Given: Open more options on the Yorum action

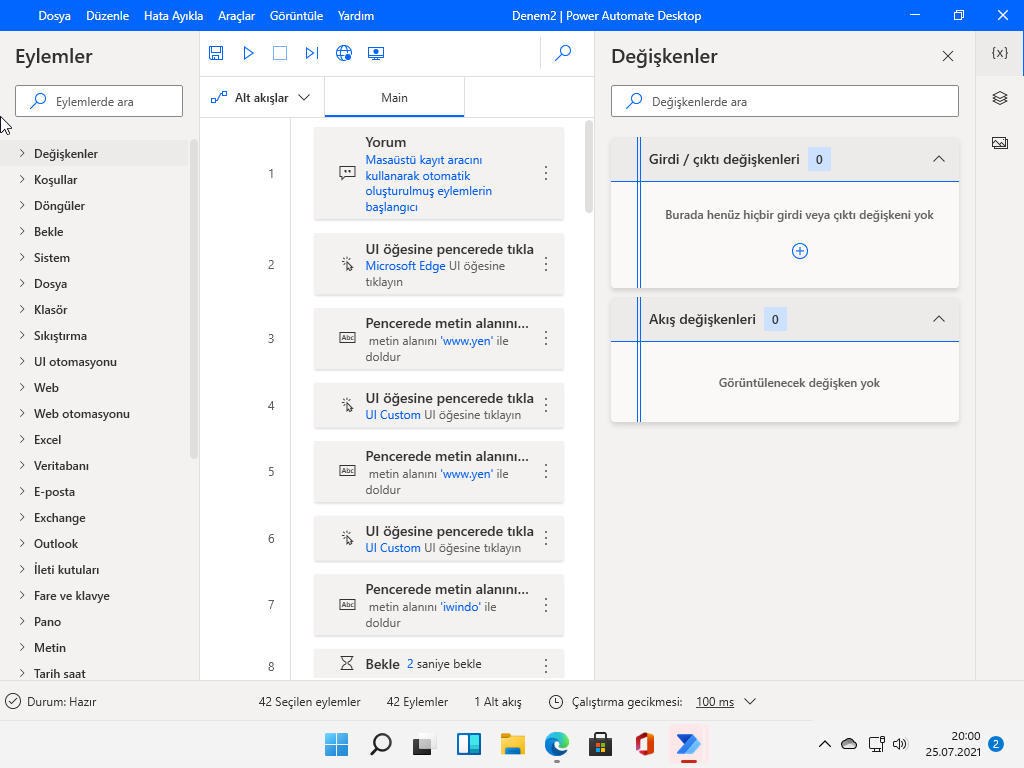Looking at the screenshot, I should [x=546, y=172].
